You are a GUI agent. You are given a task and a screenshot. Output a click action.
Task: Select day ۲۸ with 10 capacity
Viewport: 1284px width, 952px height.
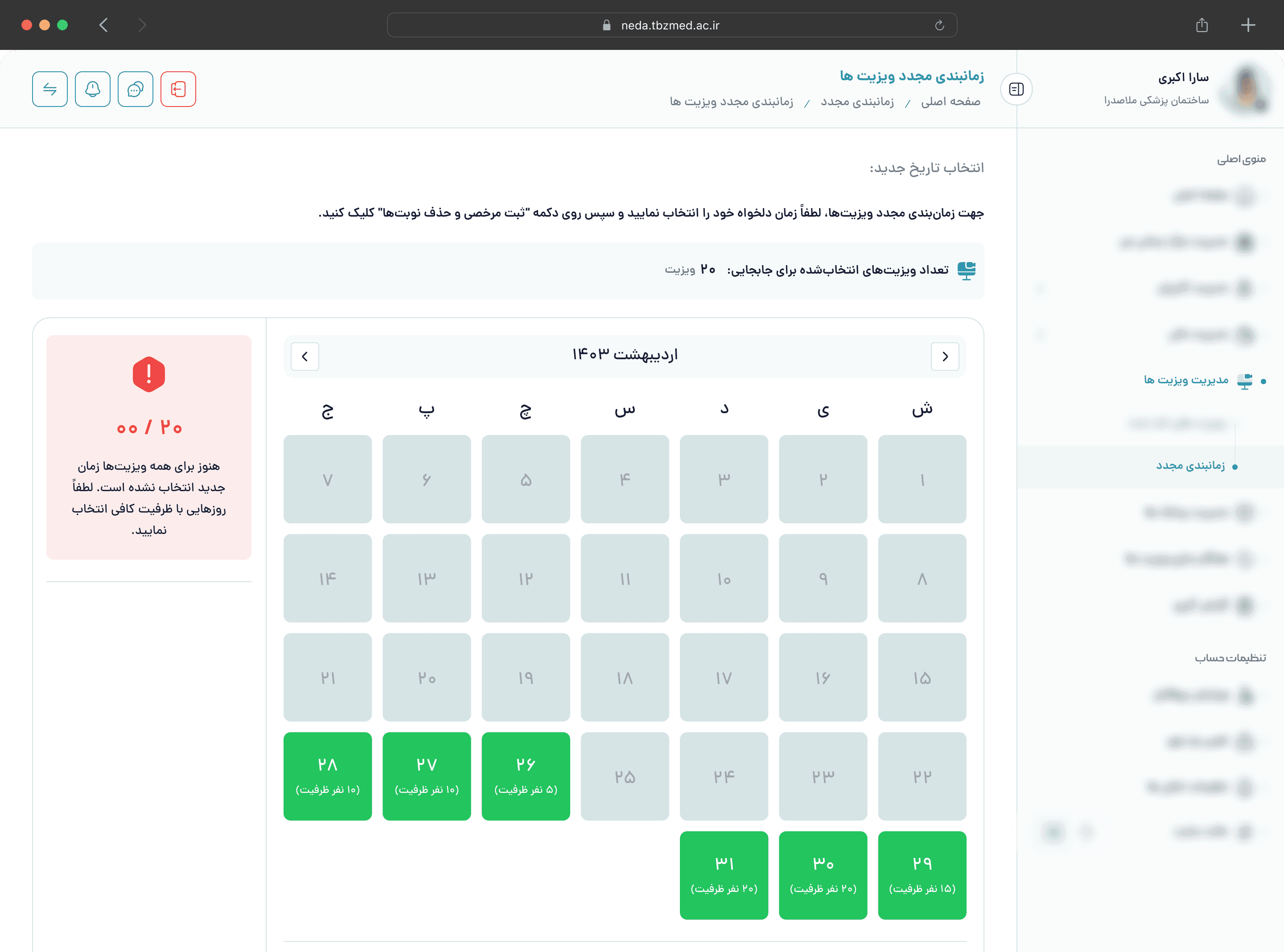point(327,776)
